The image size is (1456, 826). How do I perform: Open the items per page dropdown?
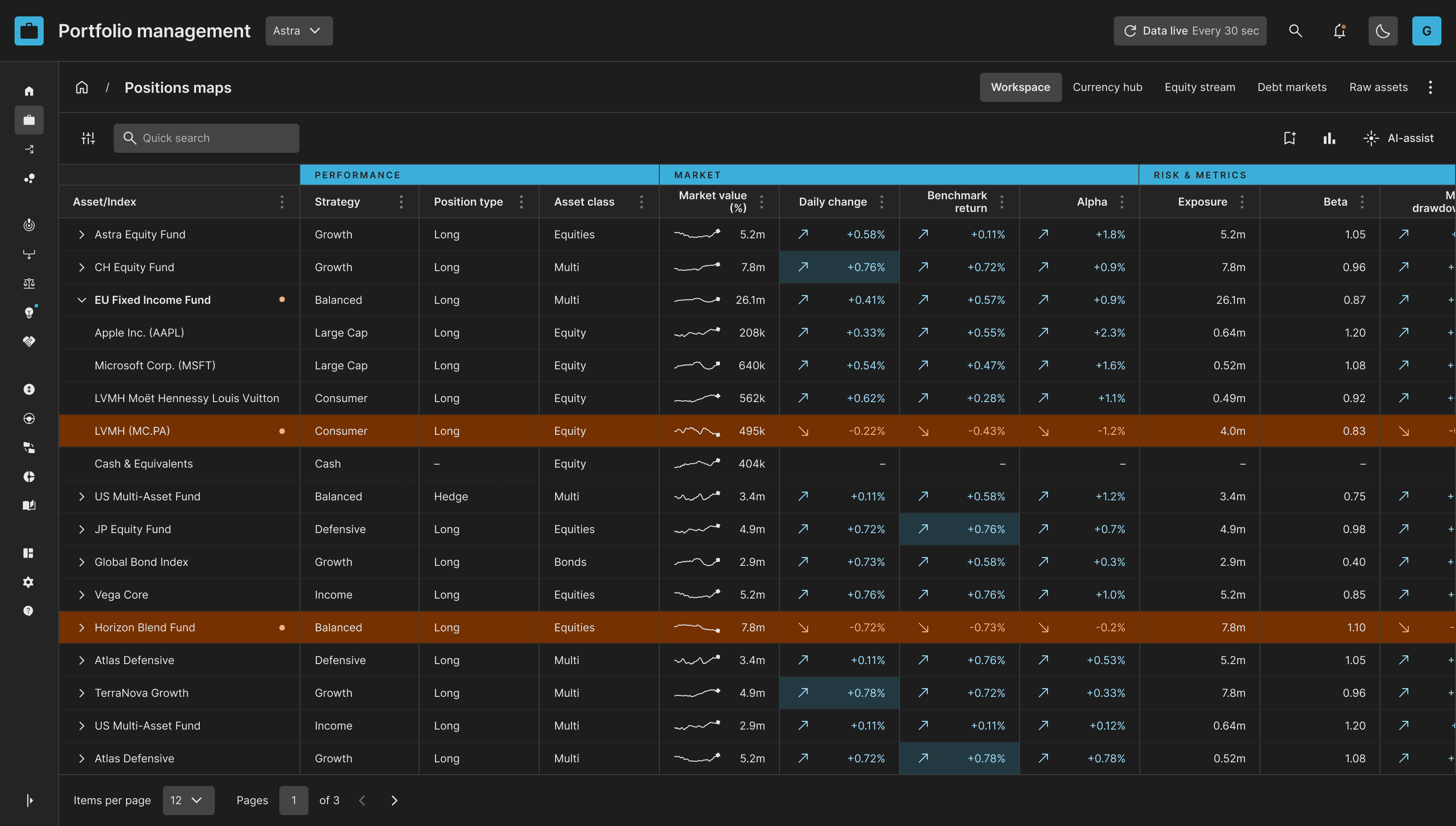pos(188,800)
